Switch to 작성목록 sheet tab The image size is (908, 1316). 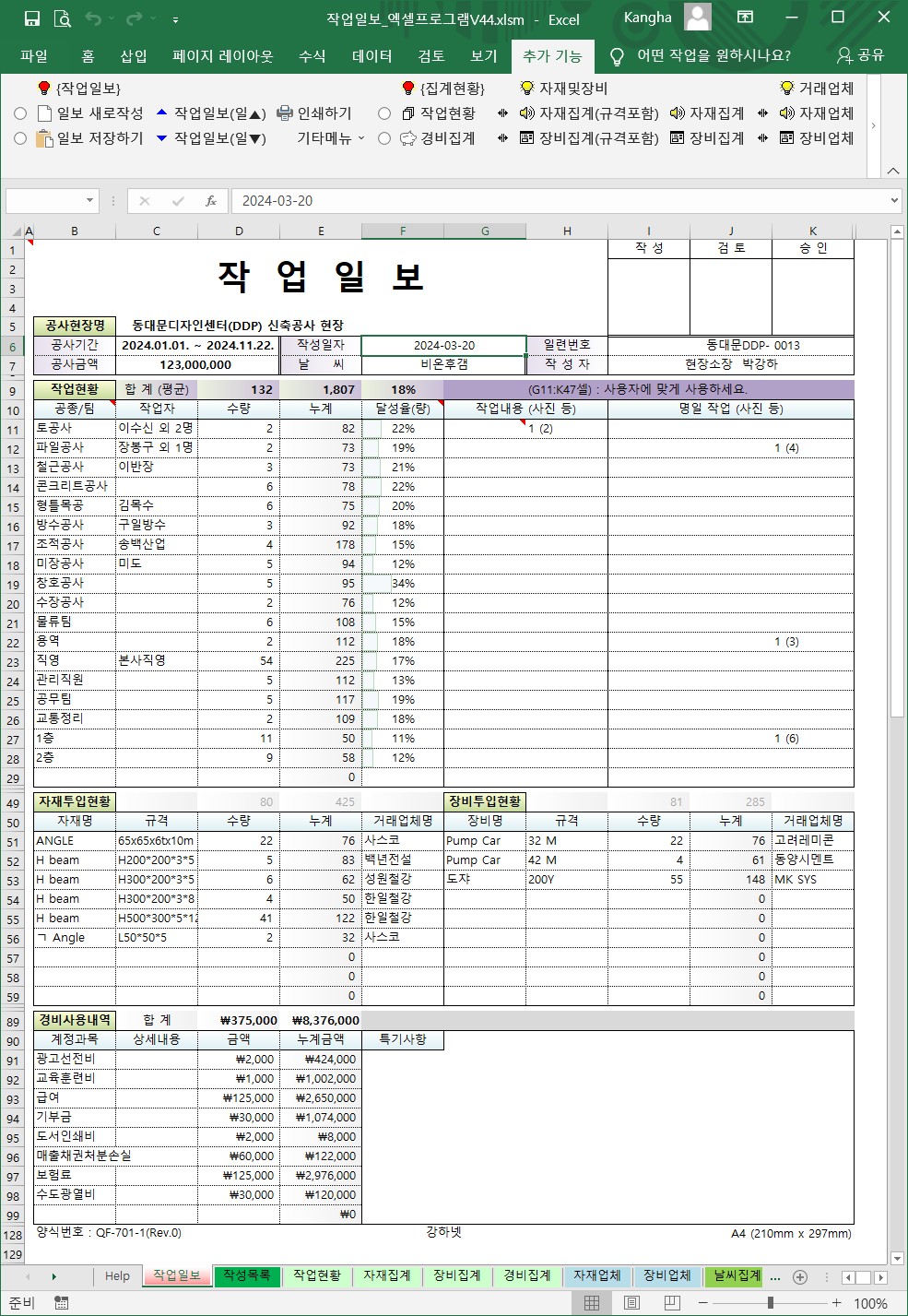click(x=247, y=1276)
